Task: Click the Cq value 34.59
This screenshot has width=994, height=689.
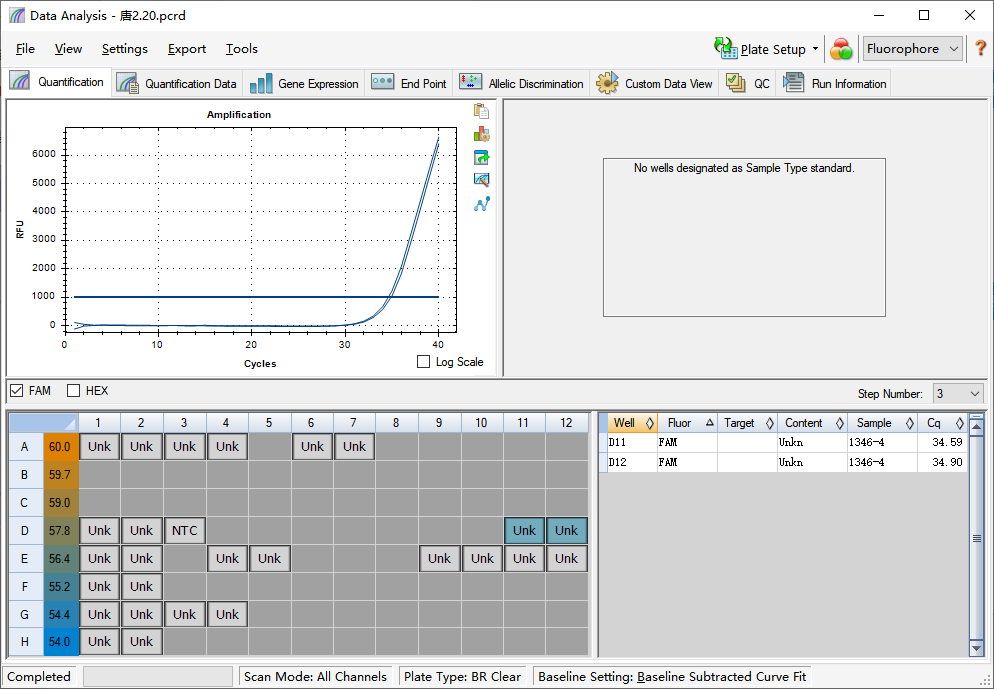Action: coord(947,442)
